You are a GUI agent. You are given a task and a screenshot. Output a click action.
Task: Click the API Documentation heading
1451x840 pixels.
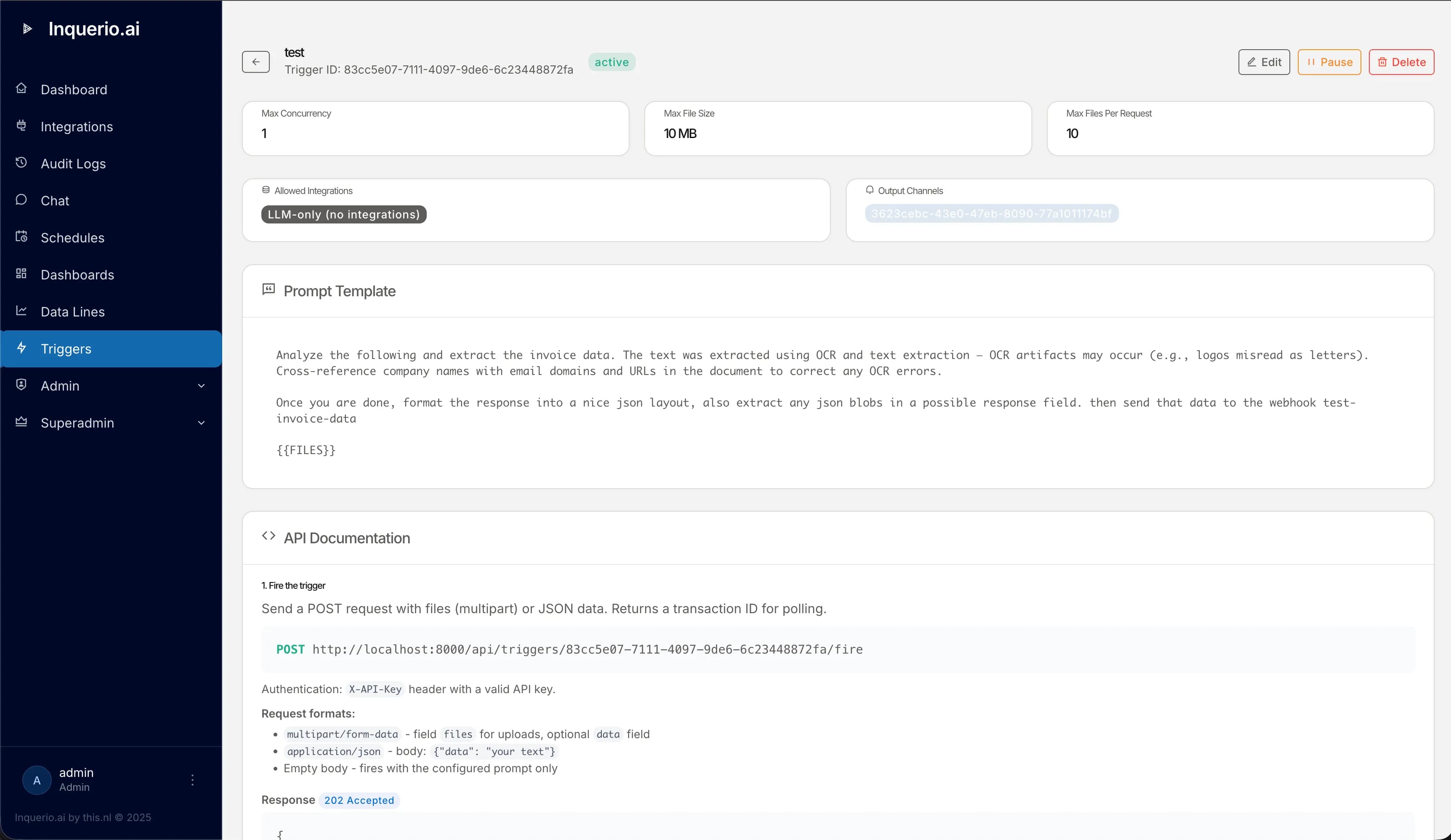[x=347, y=538]
